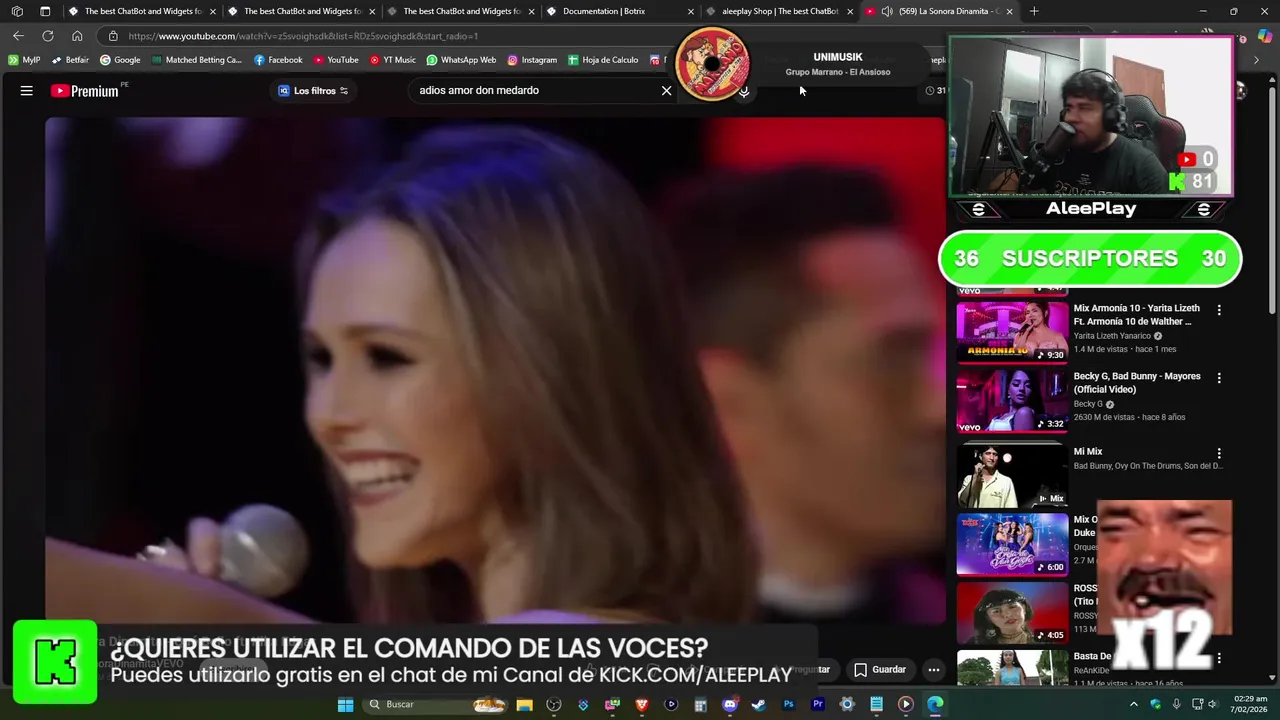The width and height of the screenshot is (1280, 720).
Task: Open the WhatsApp Web bookmark
Action: click(x=461, y=60)
